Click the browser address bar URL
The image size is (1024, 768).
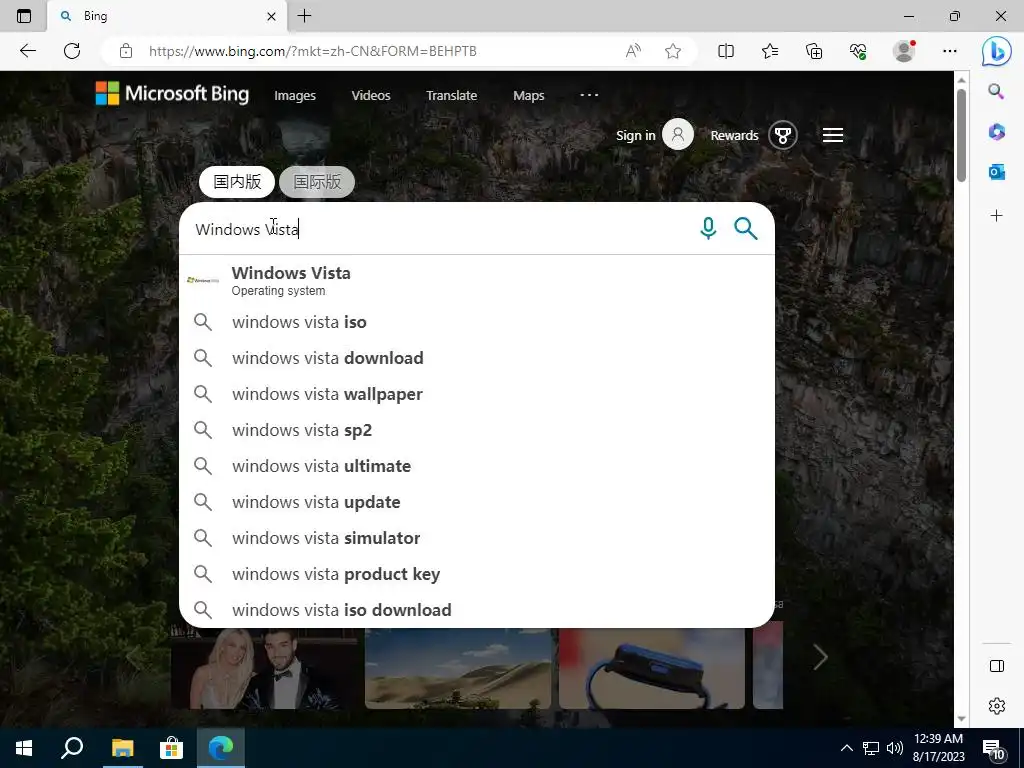(x=313, y=51)
